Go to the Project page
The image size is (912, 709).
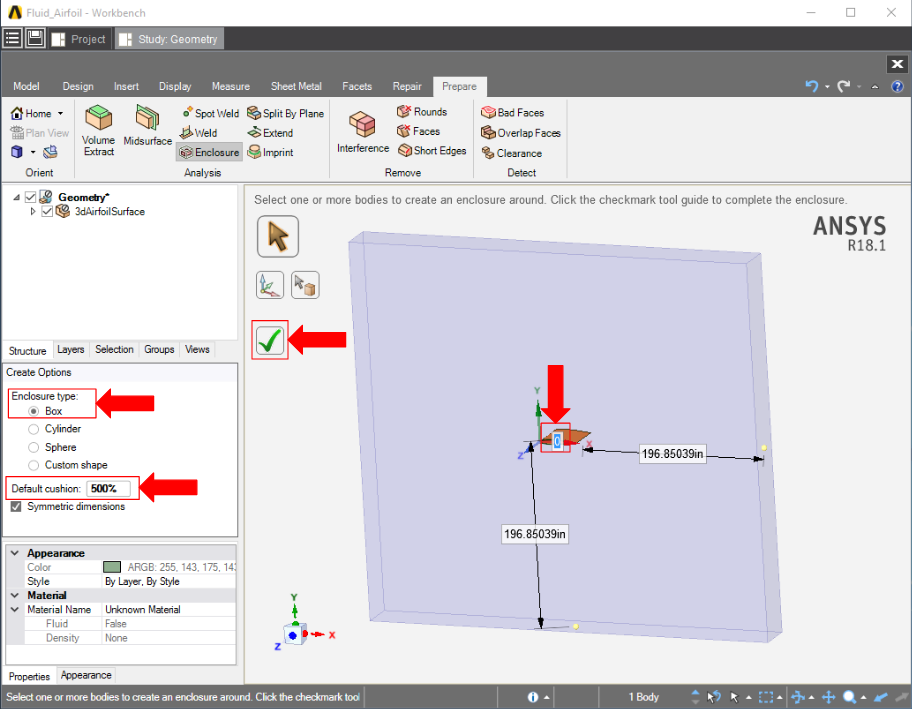point(80,39)
